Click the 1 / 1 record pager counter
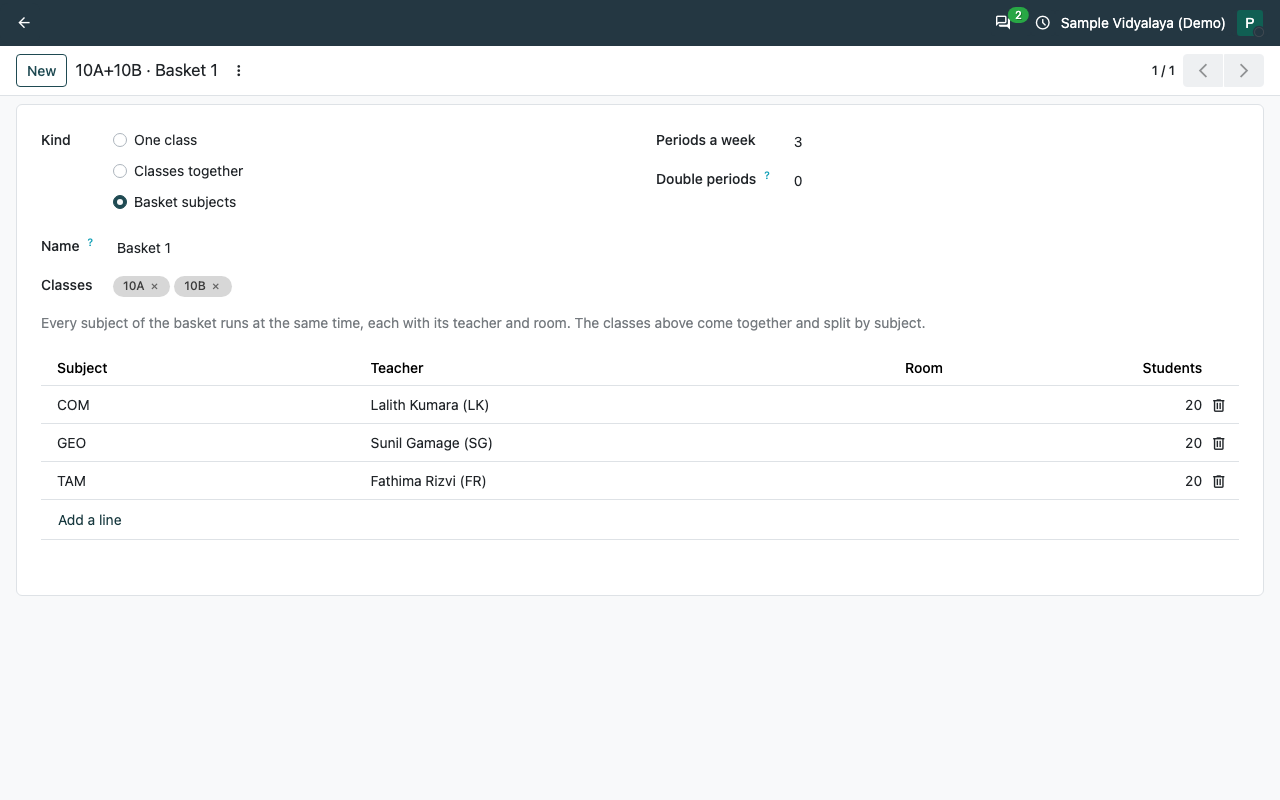This screenshot has width=1280, height=800. (1163, 71)
